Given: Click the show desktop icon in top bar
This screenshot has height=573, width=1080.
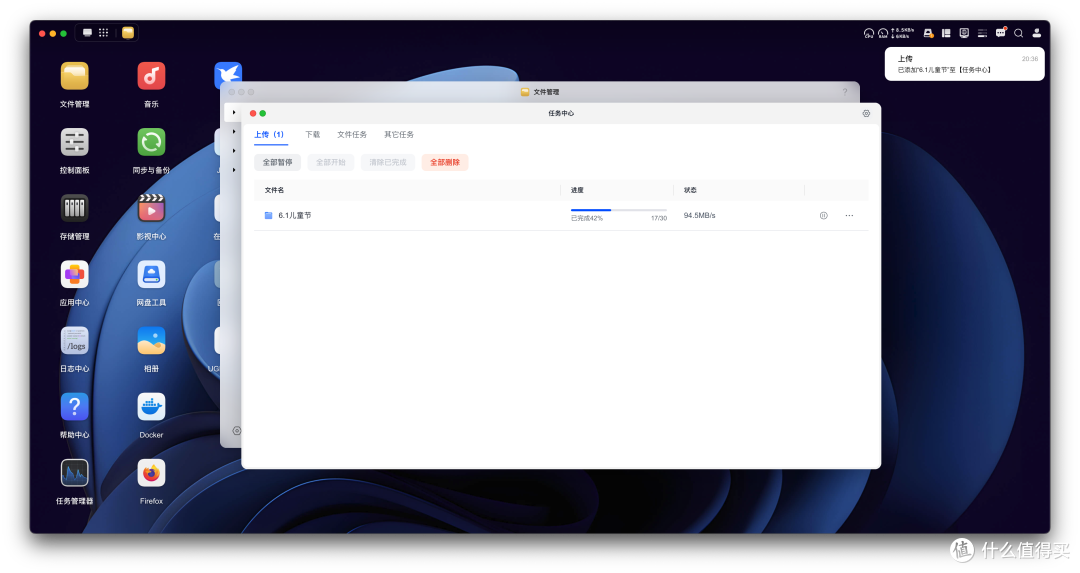Looking at the screenshot, I should (87, 32).
